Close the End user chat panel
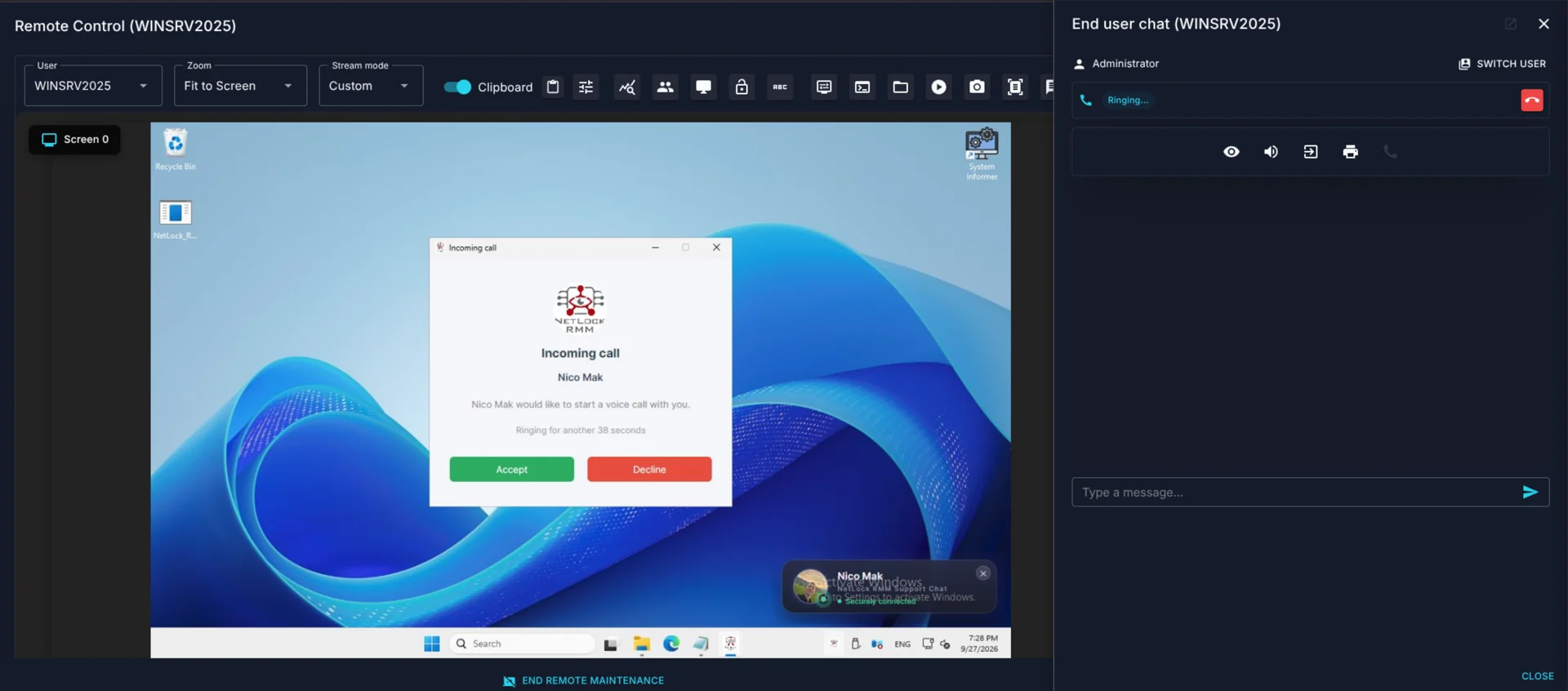The width and height of the screenshot is (1568, 691). click(x=1543, y=24)
